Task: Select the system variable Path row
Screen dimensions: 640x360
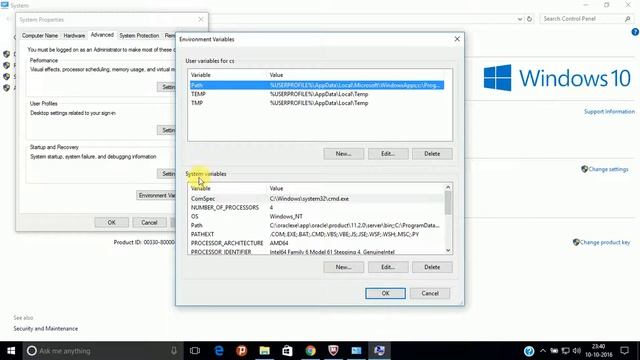Action: coord(317,225)
